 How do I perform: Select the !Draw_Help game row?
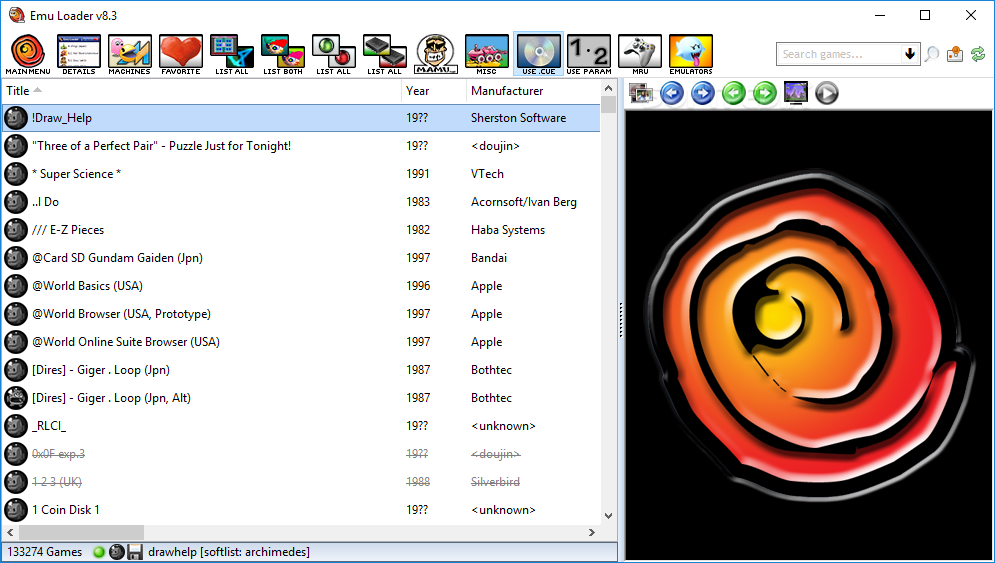[301, 118]
